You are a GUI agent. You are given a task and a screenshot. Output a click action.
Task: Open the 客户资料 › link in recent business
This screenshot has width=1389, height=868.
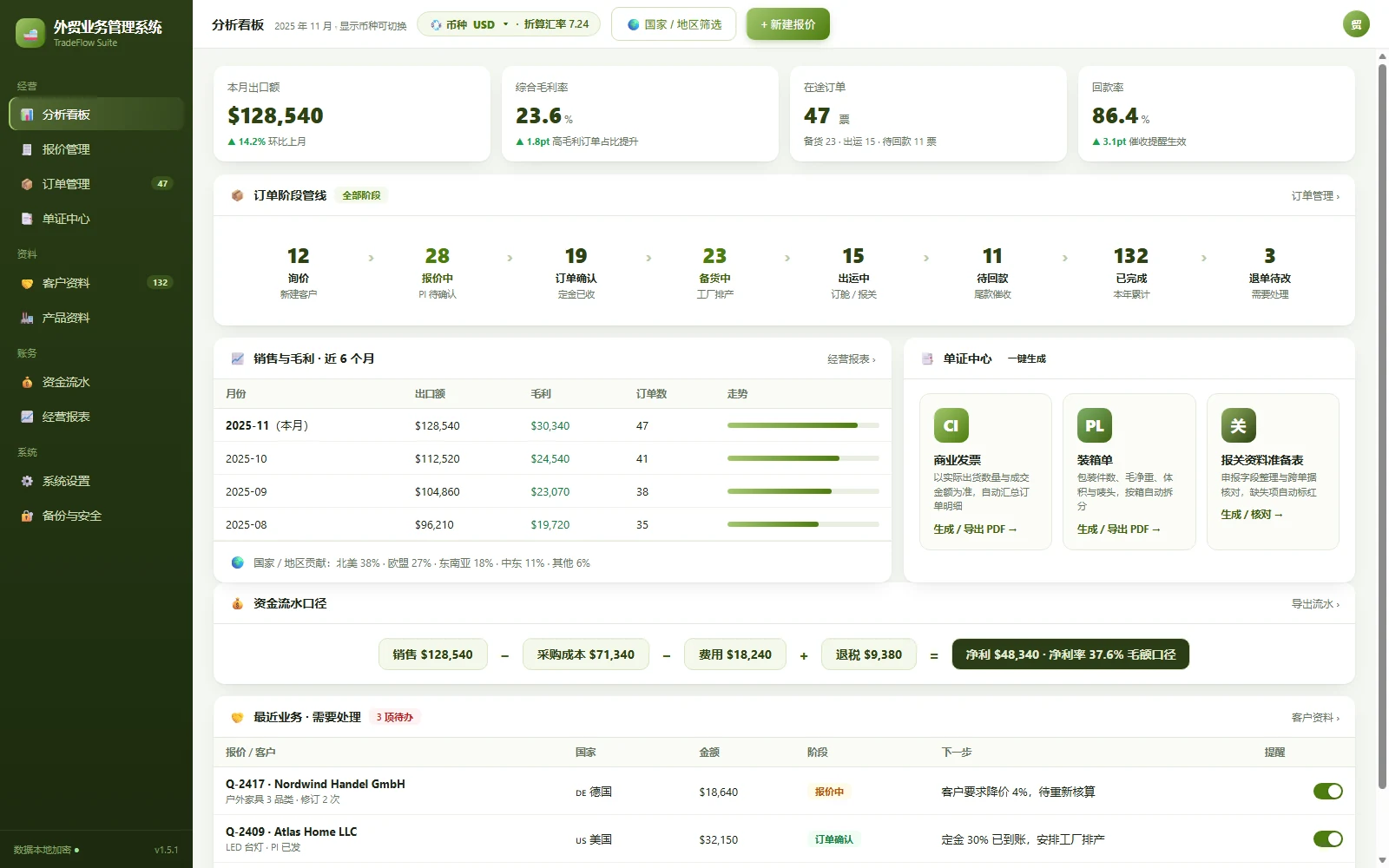coord(1315,718)
